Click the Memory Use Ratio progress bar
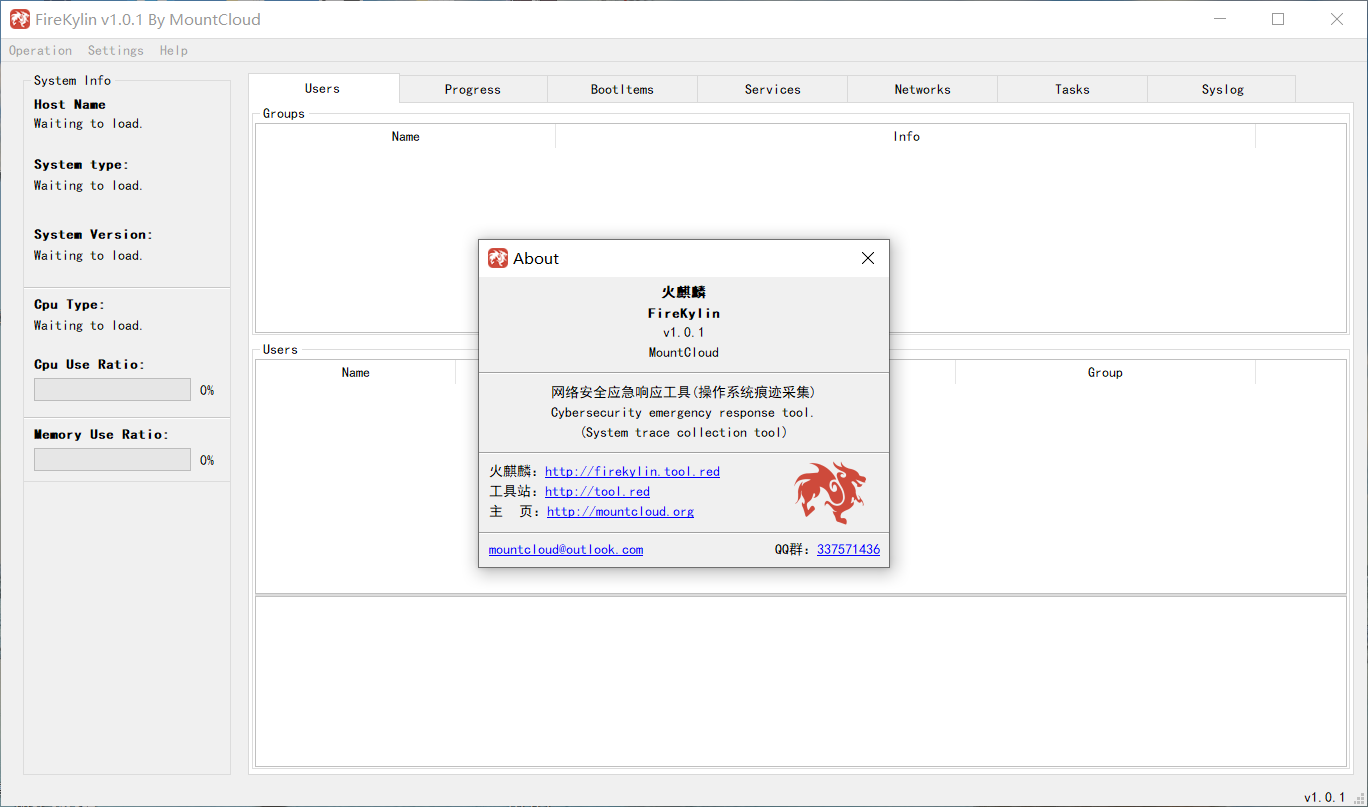The width and height of the screenshot is (1368, 807). click(x=112, y=460)
